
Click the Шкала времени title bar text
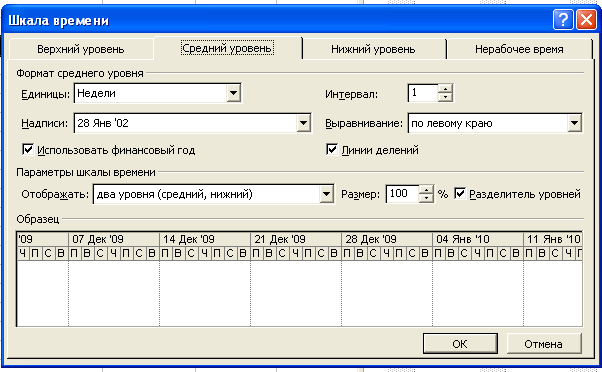tap(59, 20)
